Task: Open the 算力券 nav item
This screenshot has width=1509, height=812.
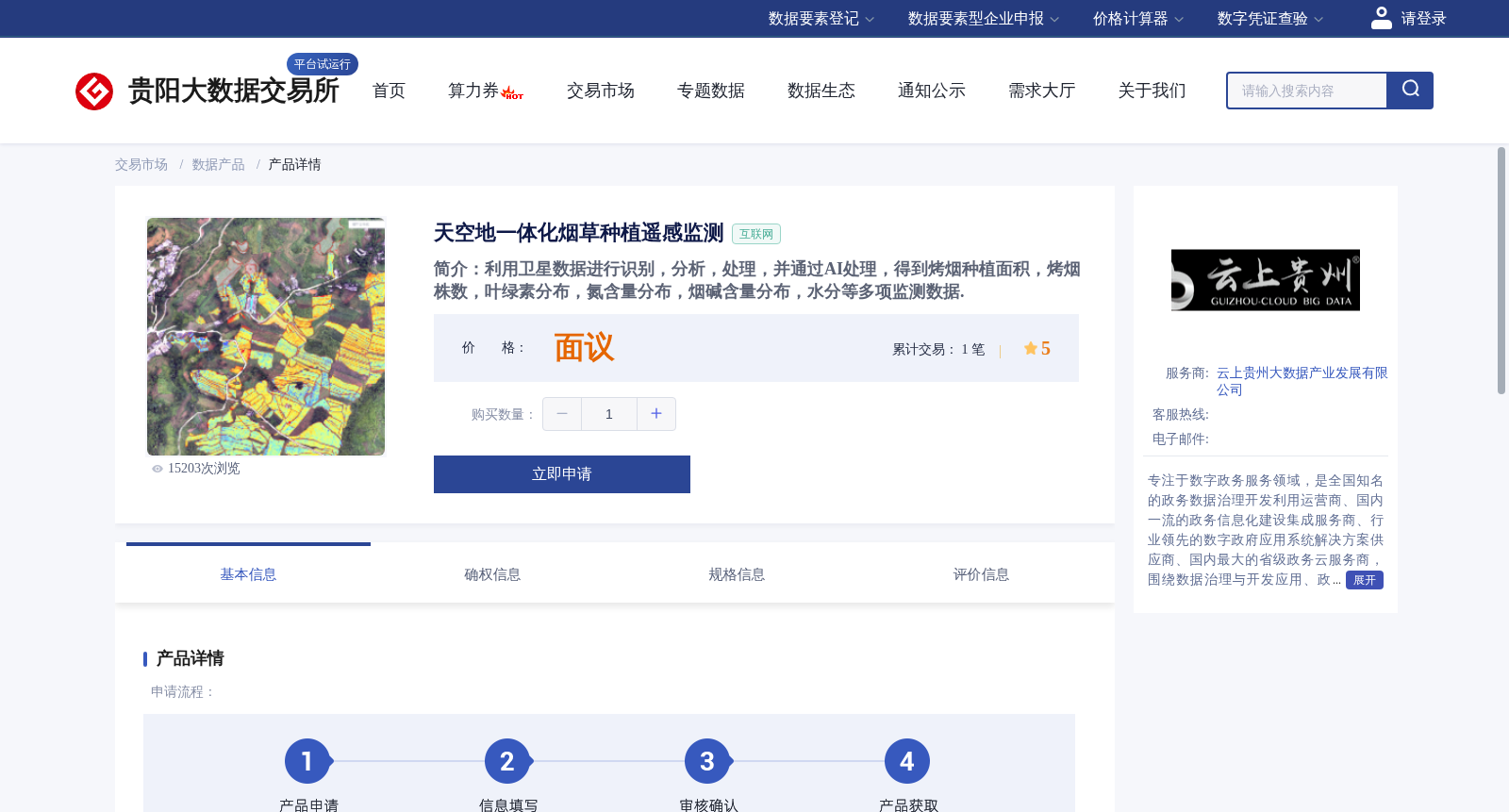Action: [473, 91]
